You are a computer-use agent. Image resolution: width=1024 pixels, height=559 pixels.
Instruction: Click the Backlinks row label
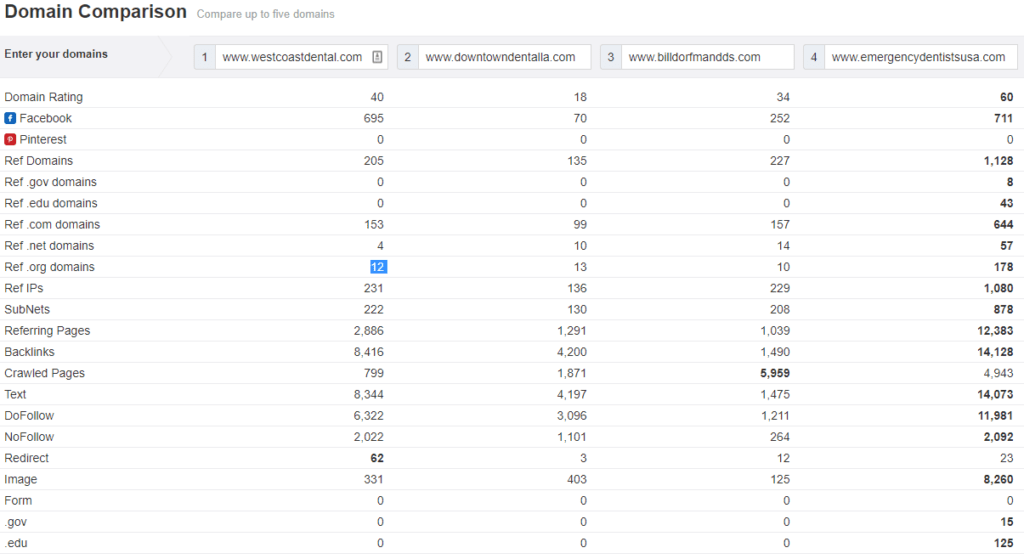29,352
